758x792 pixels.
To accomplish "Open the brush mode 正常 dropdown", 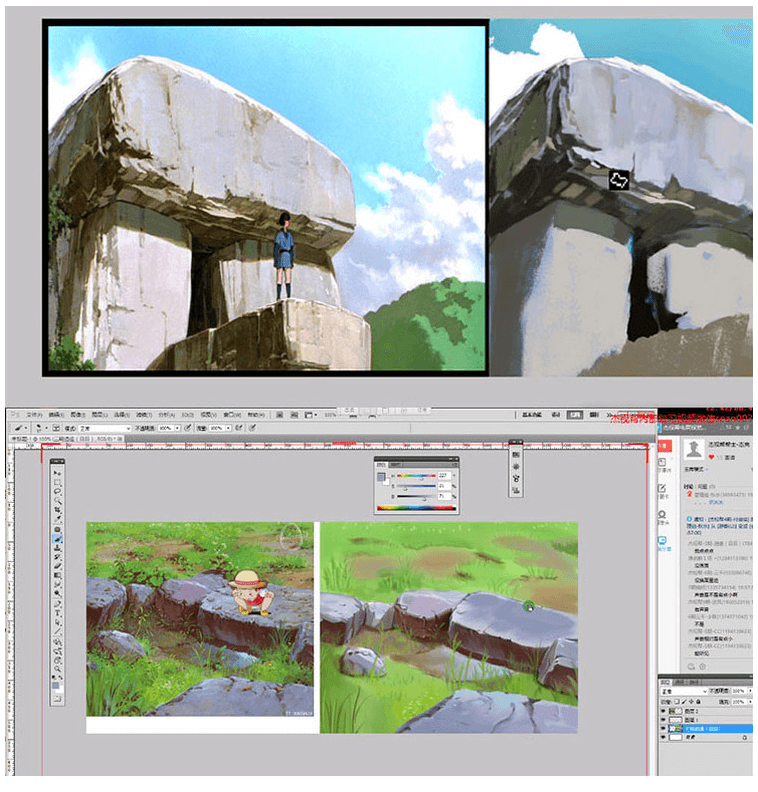I will pos(106,428).
